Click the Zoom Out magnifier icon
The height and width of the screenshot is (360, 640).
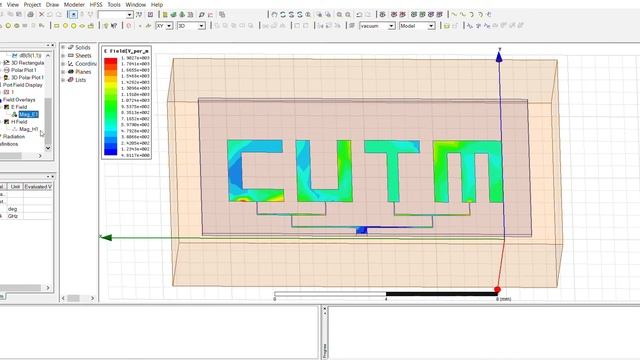[348, 14]
